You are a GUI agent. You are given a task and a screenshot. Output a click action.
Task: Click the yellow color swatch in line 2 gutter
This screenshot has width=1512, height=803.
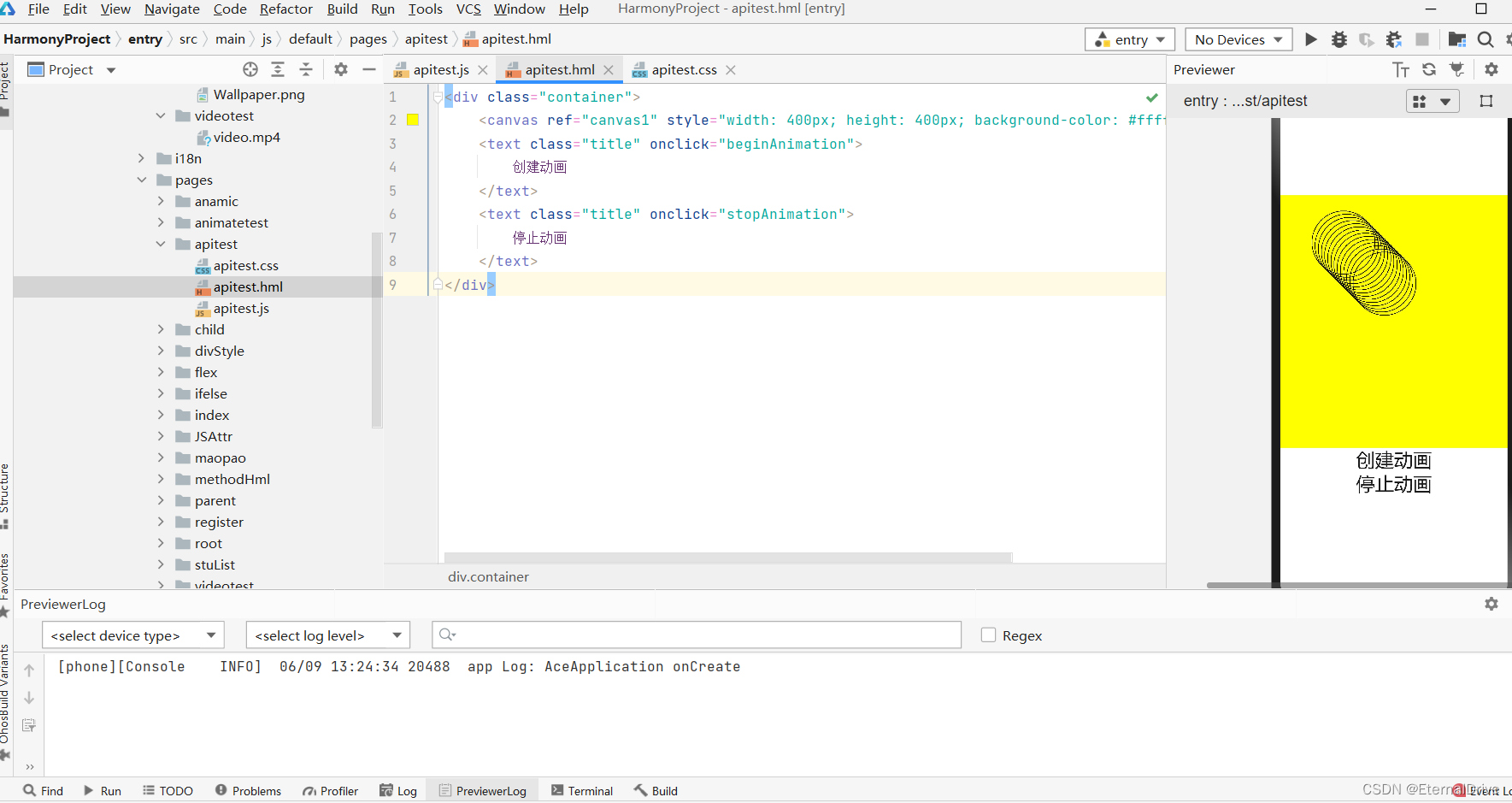(x=413, y=120)
